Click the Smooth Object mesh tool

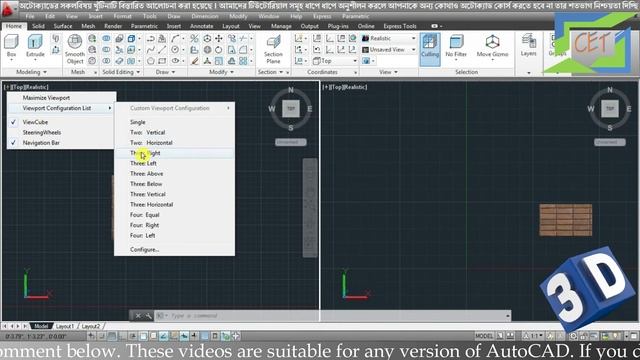tap(75, 49)
